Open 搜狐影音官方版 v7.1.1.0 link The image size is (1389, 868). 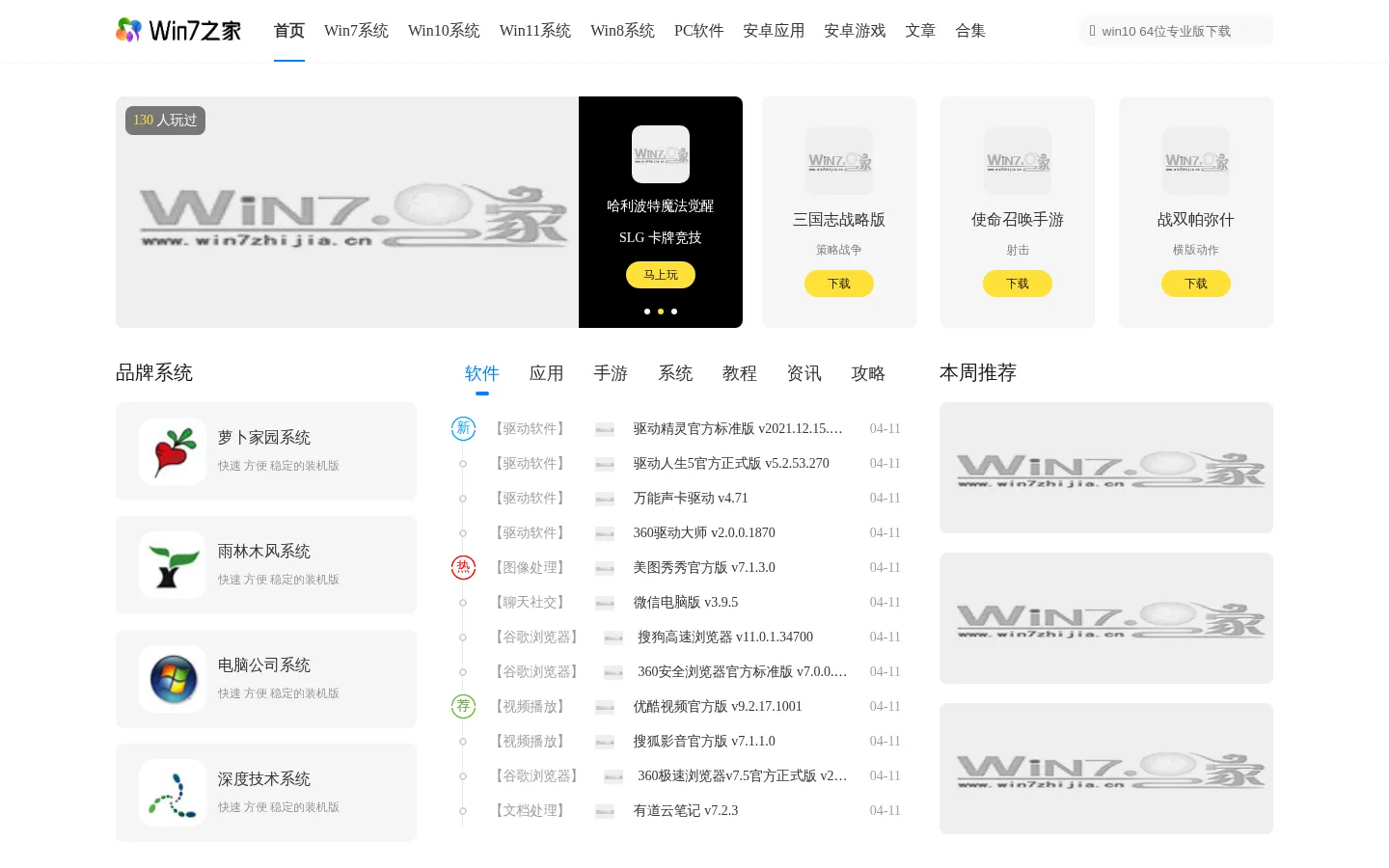704,741
